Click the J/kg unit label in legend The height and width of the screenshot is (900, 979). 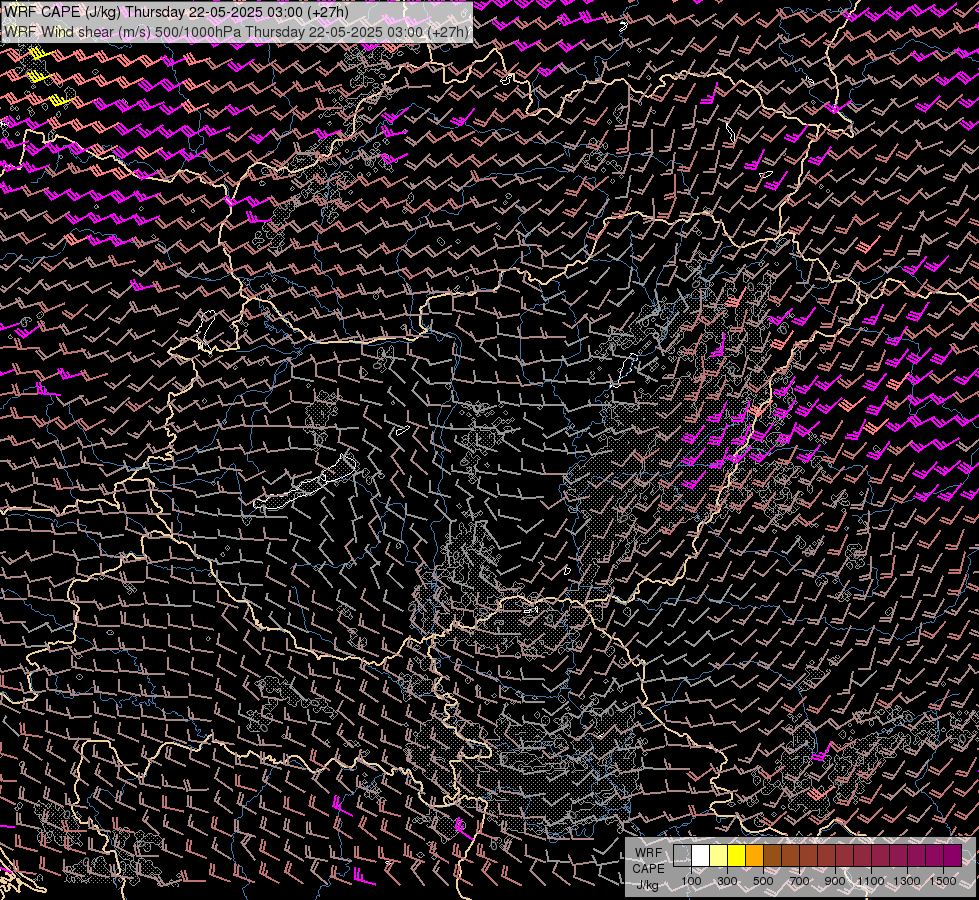coord(647,884)
